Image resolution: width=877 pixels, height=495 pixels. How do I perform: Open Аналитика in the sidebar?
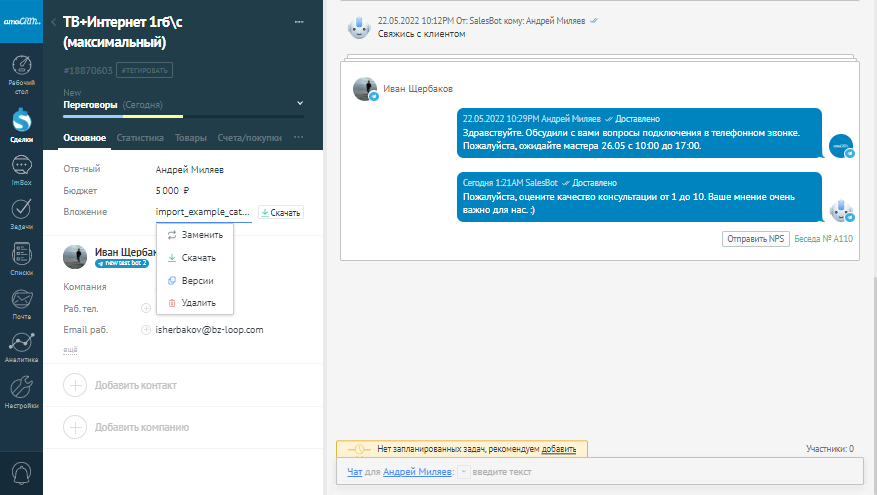tap(21, 345)
